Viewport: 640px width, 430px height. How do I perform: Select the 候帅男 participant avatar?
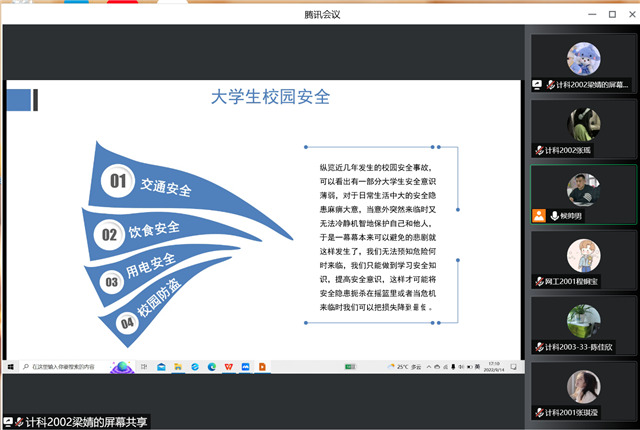point(584,190)
